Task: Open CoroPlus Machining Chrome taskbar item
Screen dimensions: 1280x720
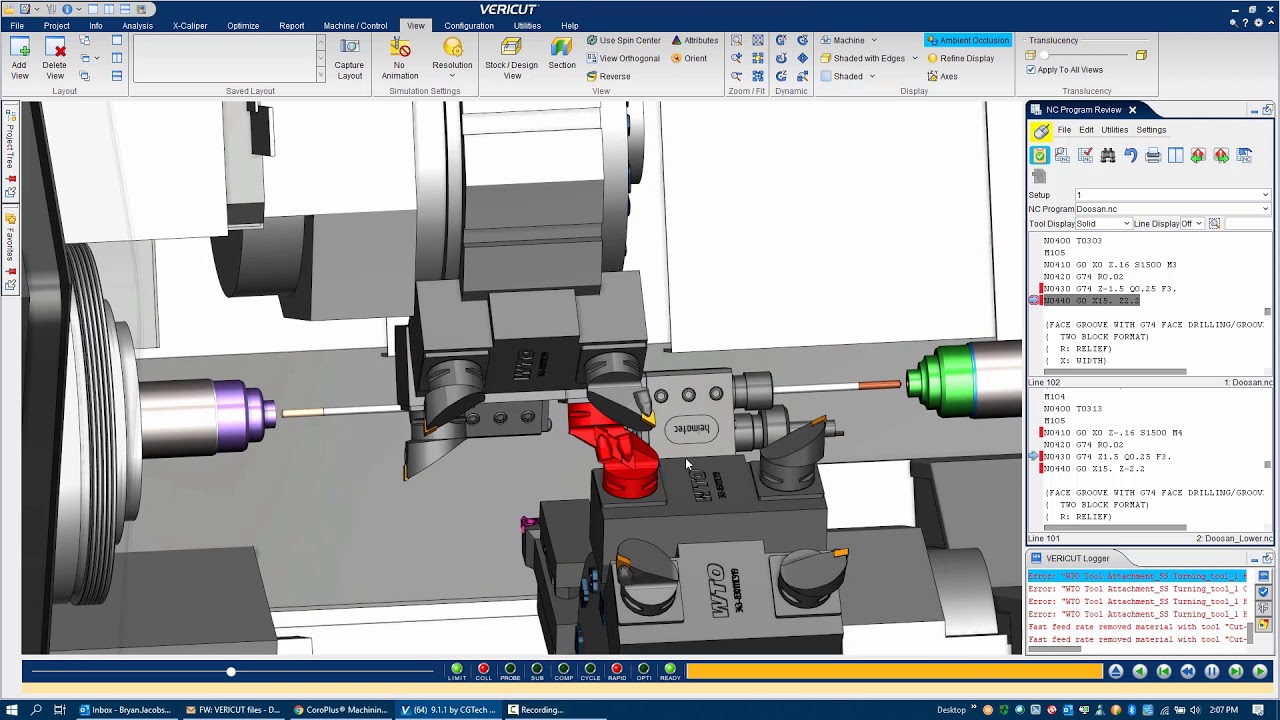Action: click(x=340, y=710)
